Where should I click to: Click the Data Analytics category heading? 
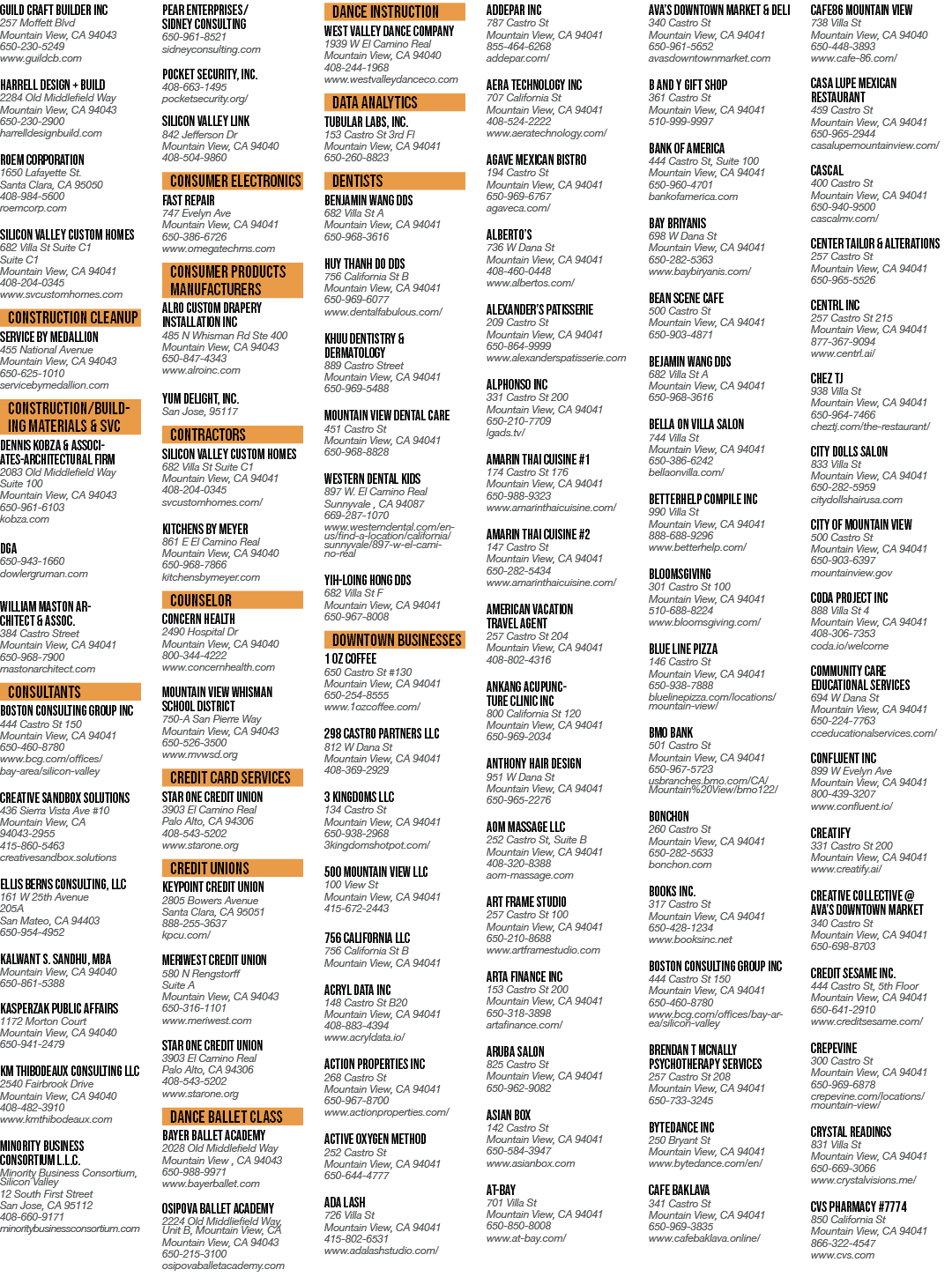pos(395,102)
